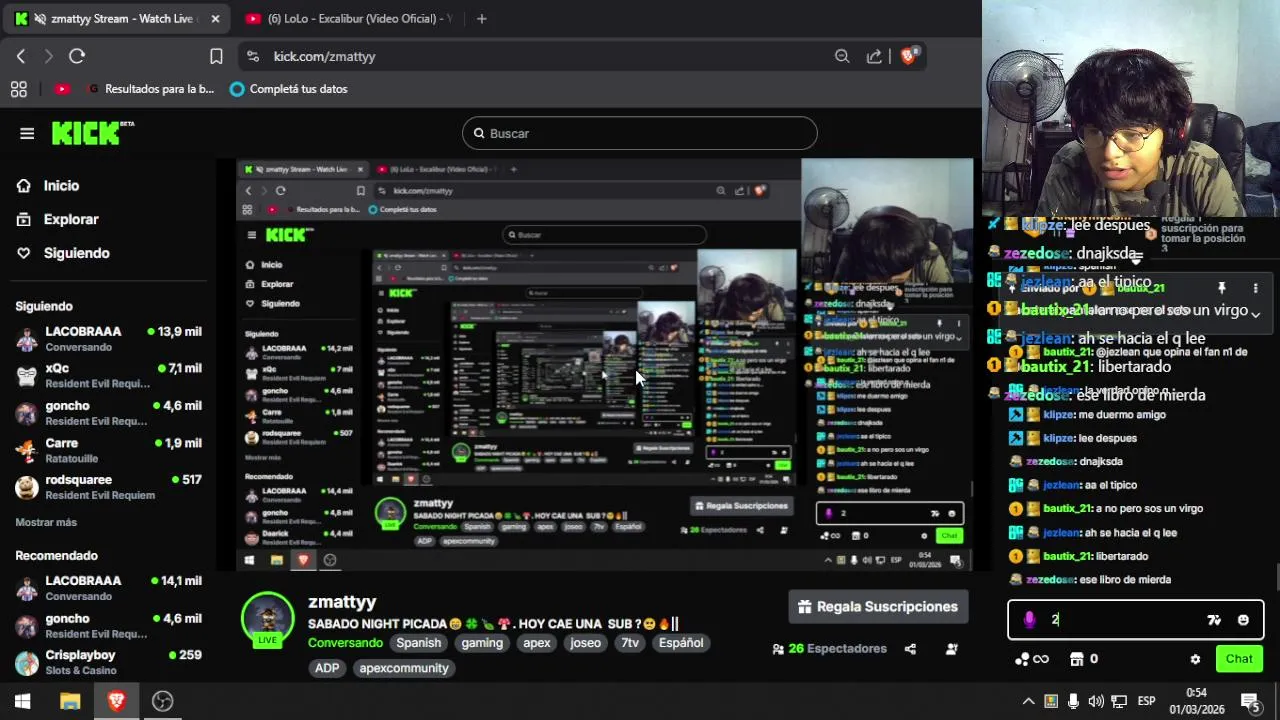This screenshot has width=1280, height=720.
Task: Open the notification center icon
Action: (x=1251, y=701)
